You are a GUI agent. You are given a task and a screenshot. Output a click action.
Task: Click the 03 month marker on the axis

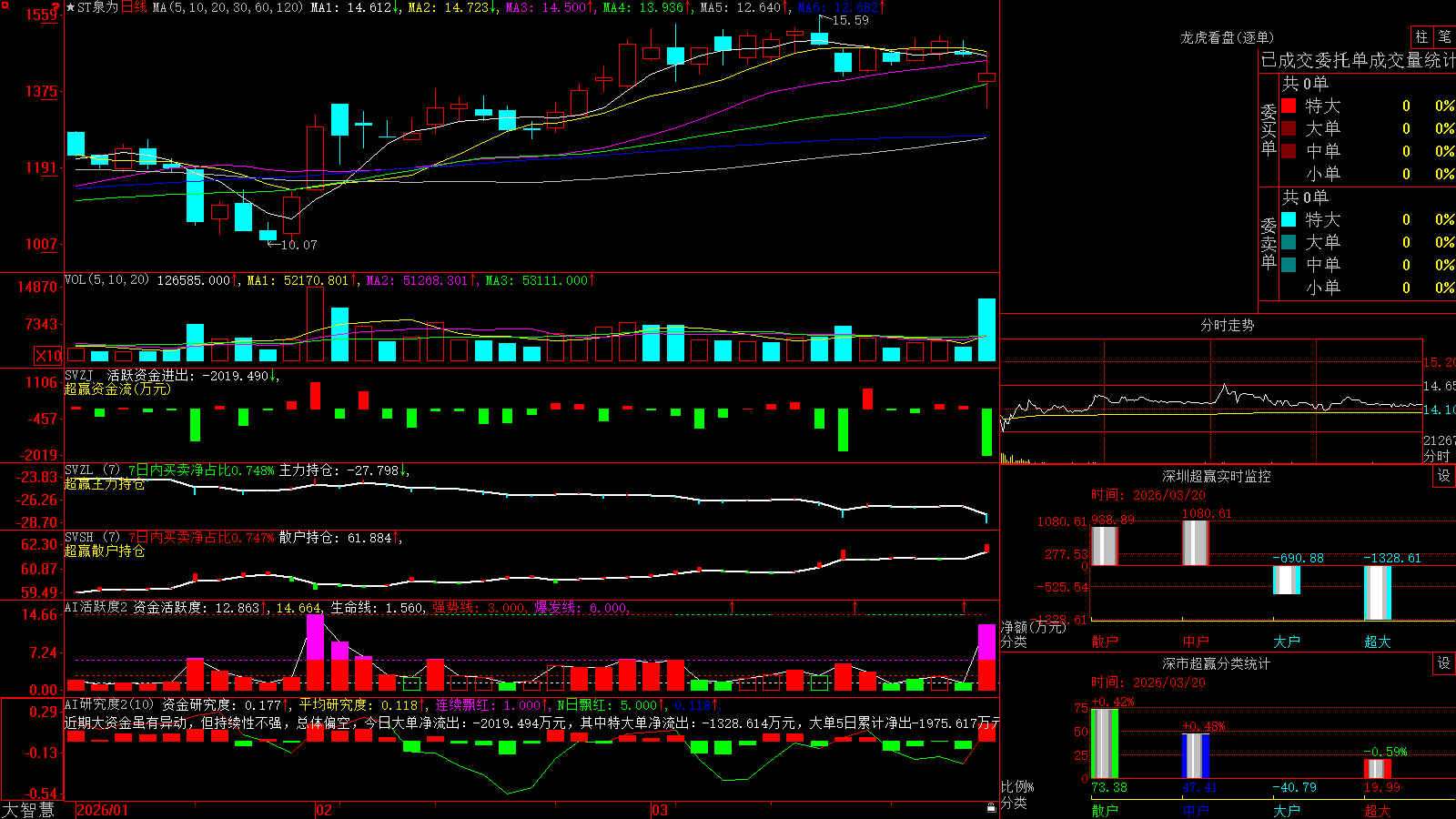tap(660, 810)
